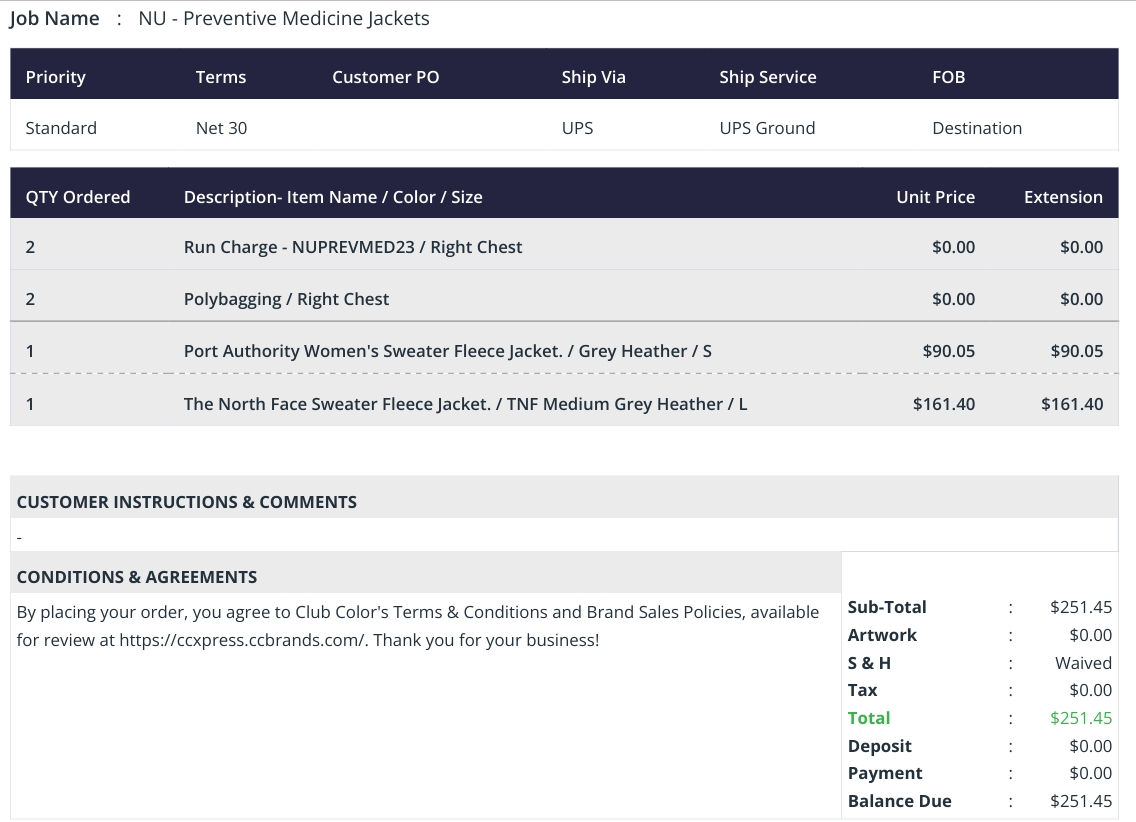Click the Polybagging / Right Chest row
1136x822 pixels.
point(564,298)
